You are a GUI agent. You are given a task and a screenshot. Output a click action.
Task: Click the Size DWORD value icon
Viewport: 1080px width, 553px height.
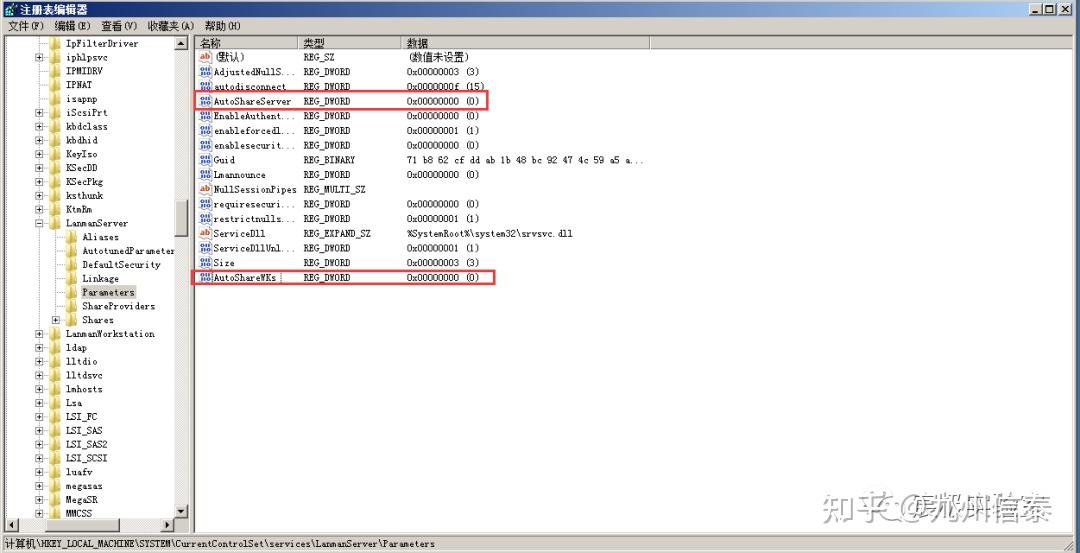tap(205, 263)
